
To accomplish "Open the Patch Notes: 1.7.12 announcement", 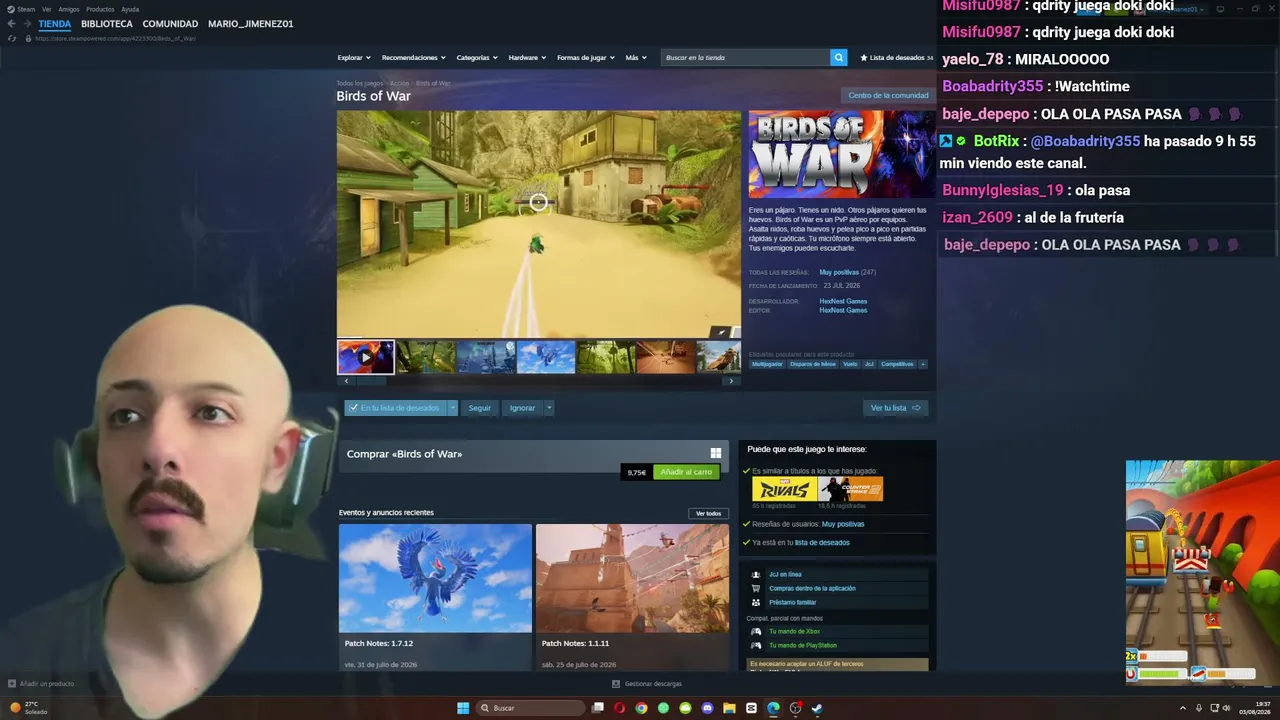I will 435,597.
